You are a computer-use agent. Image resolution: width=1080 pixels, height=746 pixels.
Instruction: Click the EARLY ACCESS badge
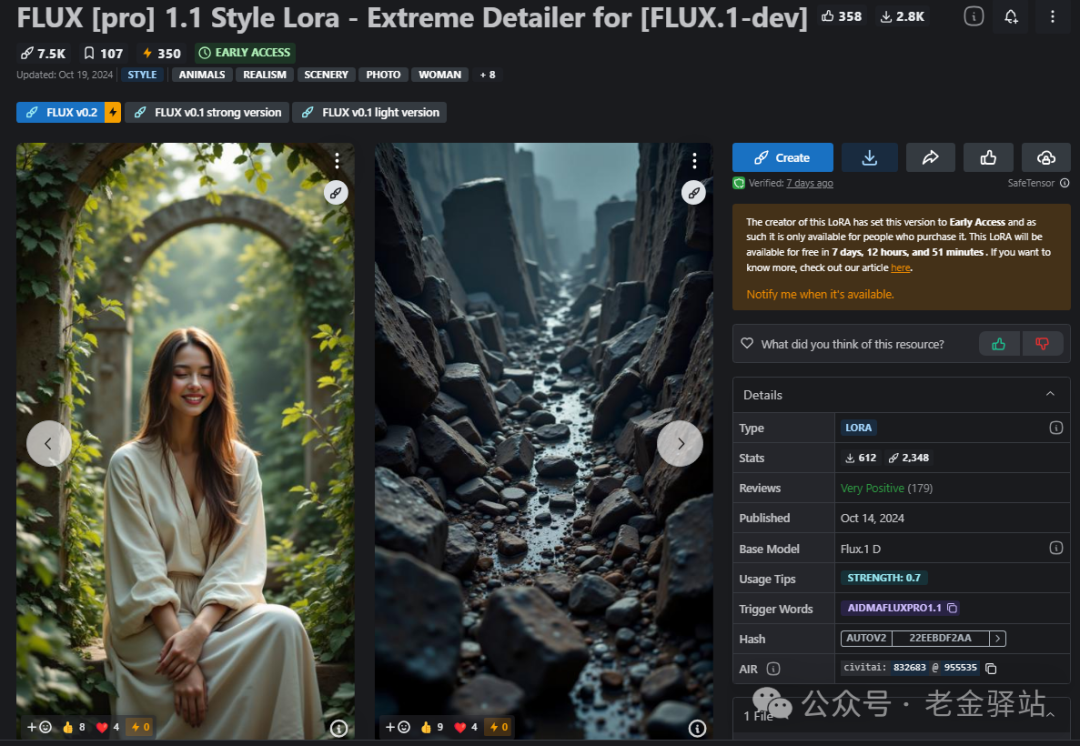[x=245, y=52]
